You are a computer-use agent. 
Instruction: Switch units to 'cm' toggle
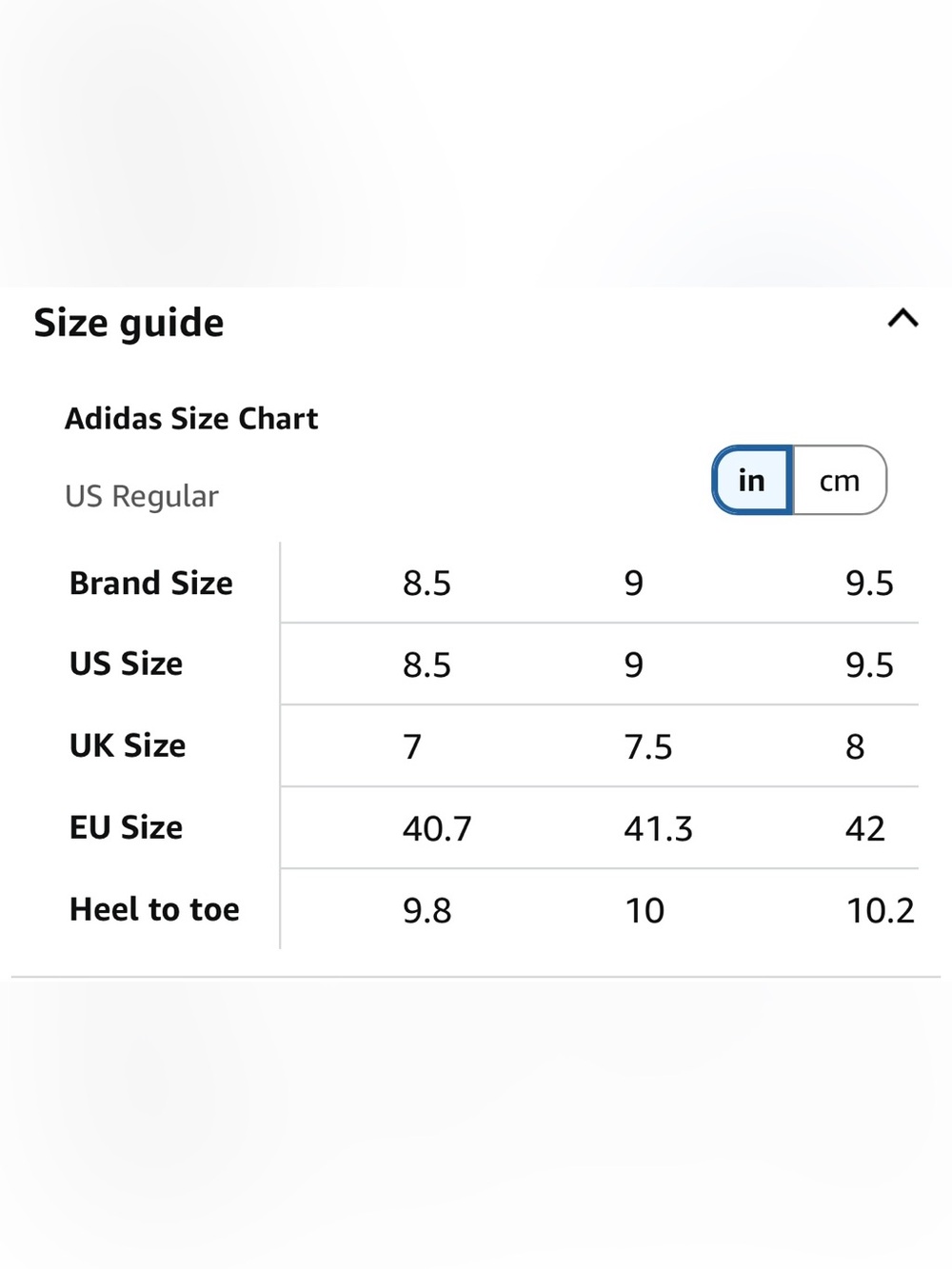pos(840,480)
